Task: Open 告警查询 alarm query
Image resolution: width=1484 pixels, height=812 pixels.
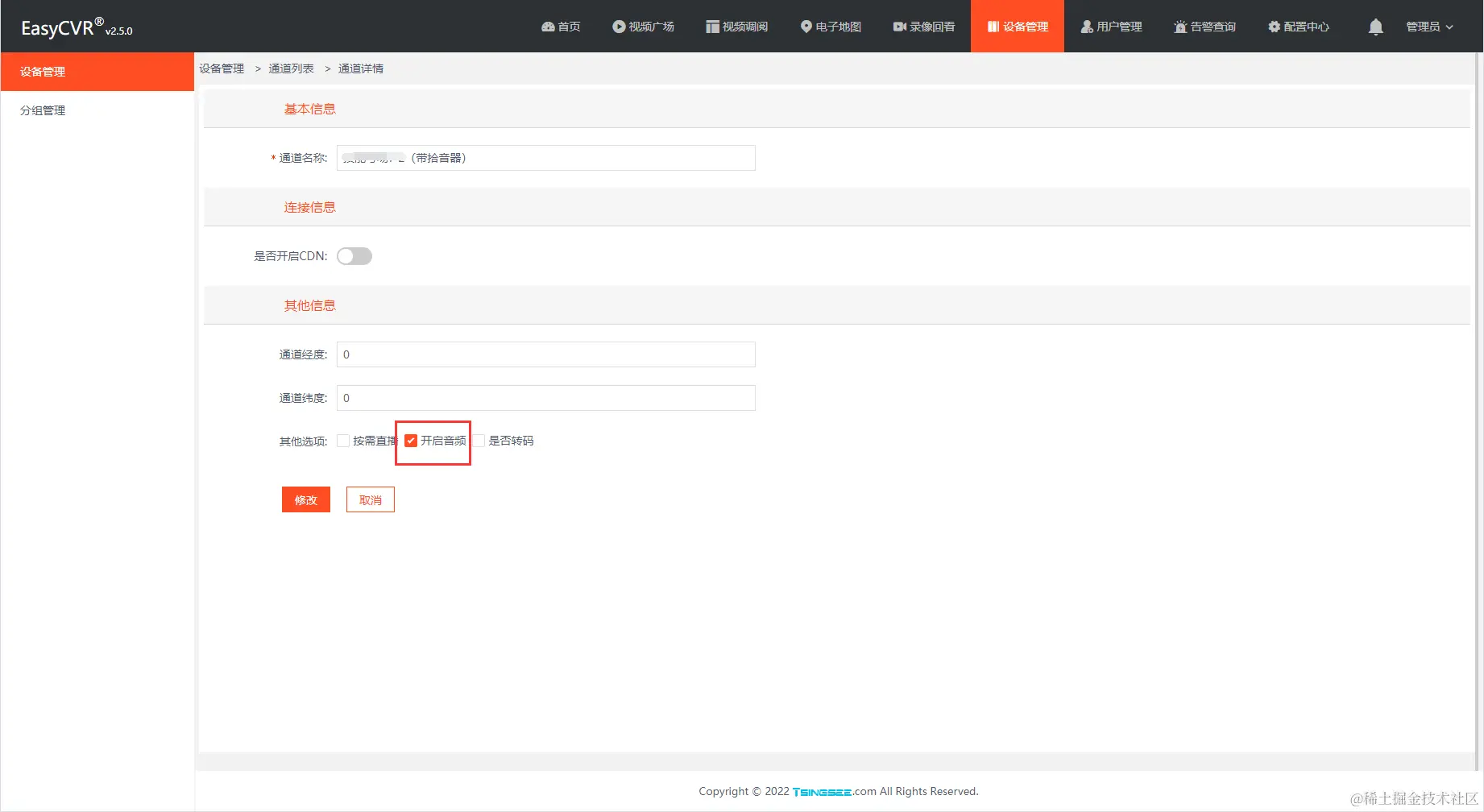Action: pos(1204,27)
